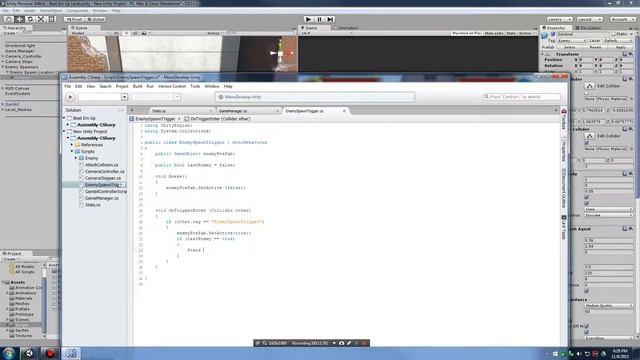This screenshot has width=640, height=360.
Task: Expand Camera_Controller in Hierarchy
Action: click(x=3, y=56)
